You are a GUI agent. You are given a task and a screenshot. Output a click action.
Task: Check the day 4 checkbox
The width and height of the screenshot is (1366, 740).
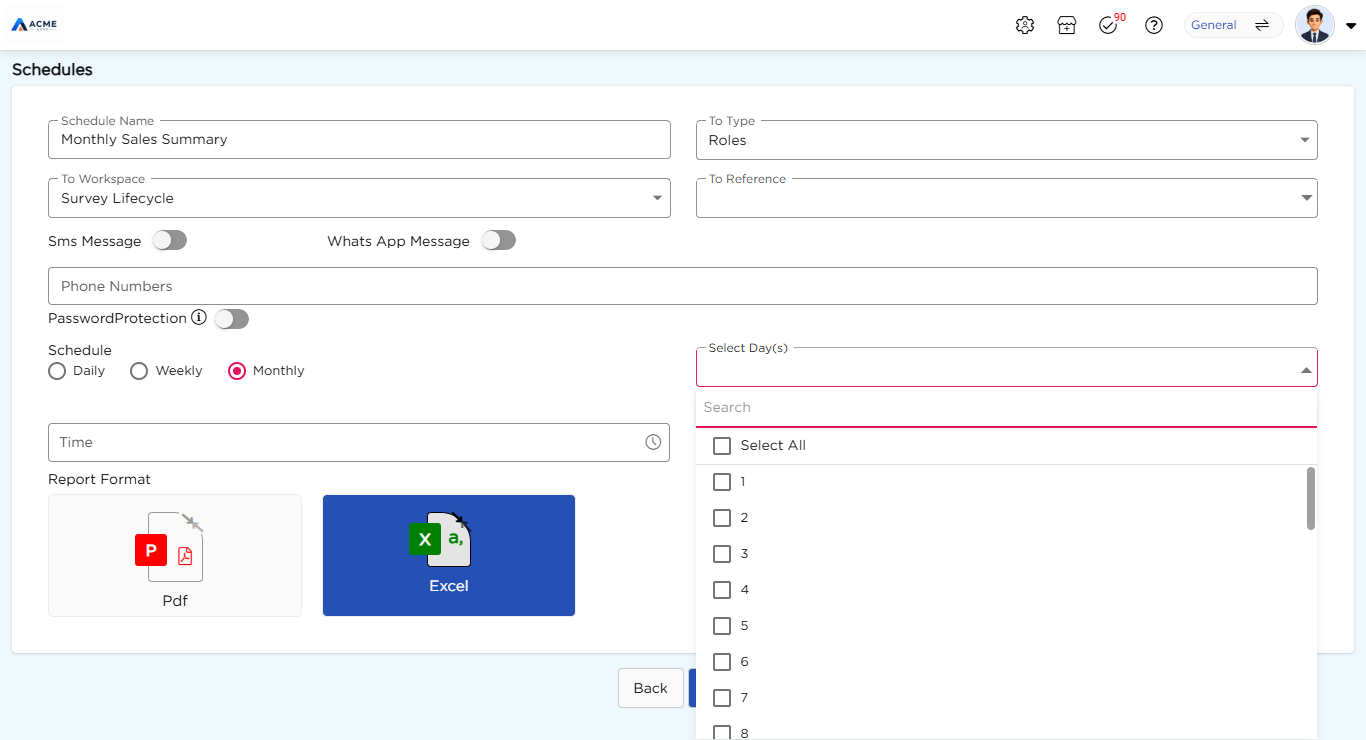pos(722,590)
